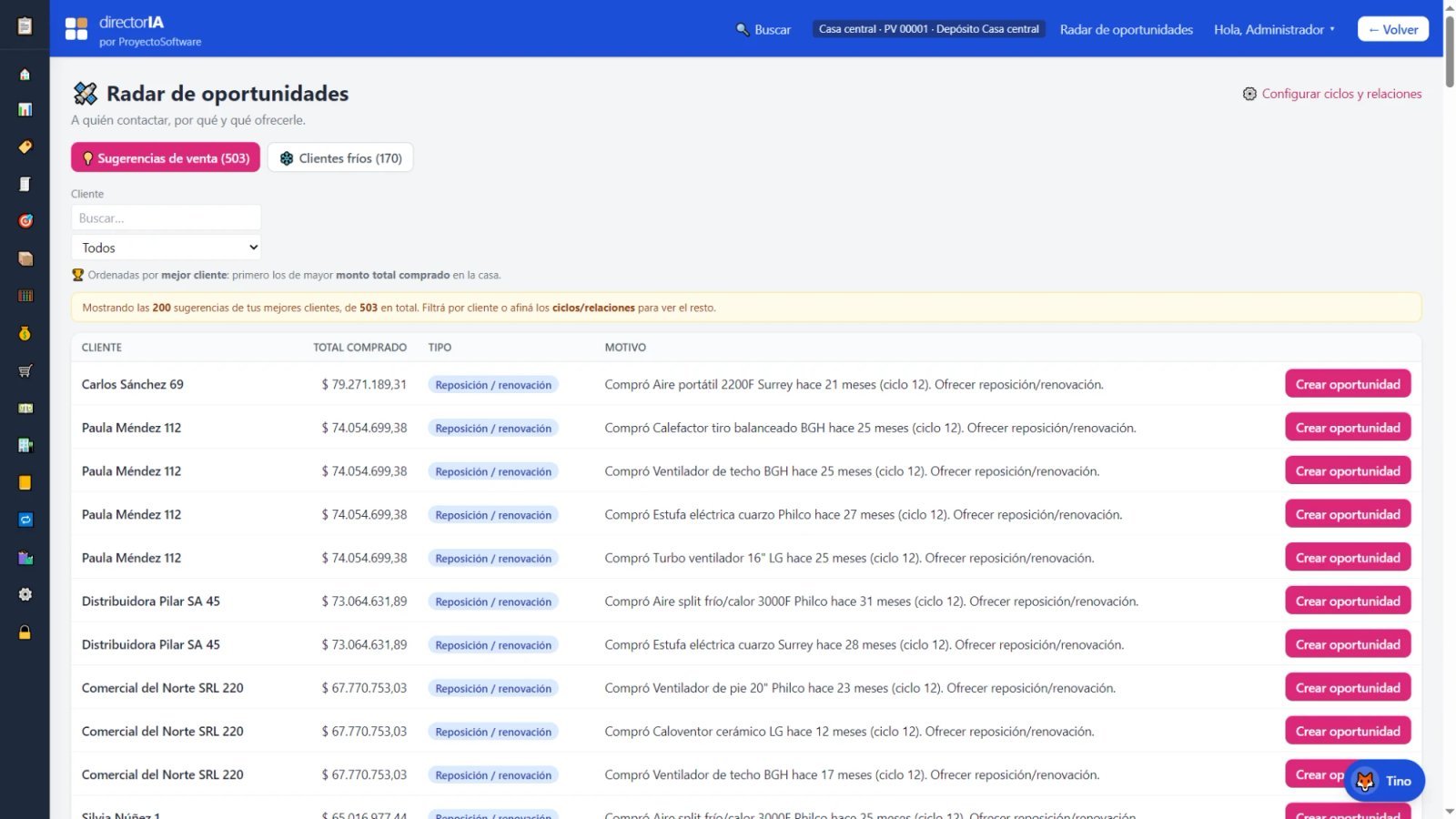
Task: Click the ciclos/relaciones text in yellow notice
Action: click(x=593, y=308)
